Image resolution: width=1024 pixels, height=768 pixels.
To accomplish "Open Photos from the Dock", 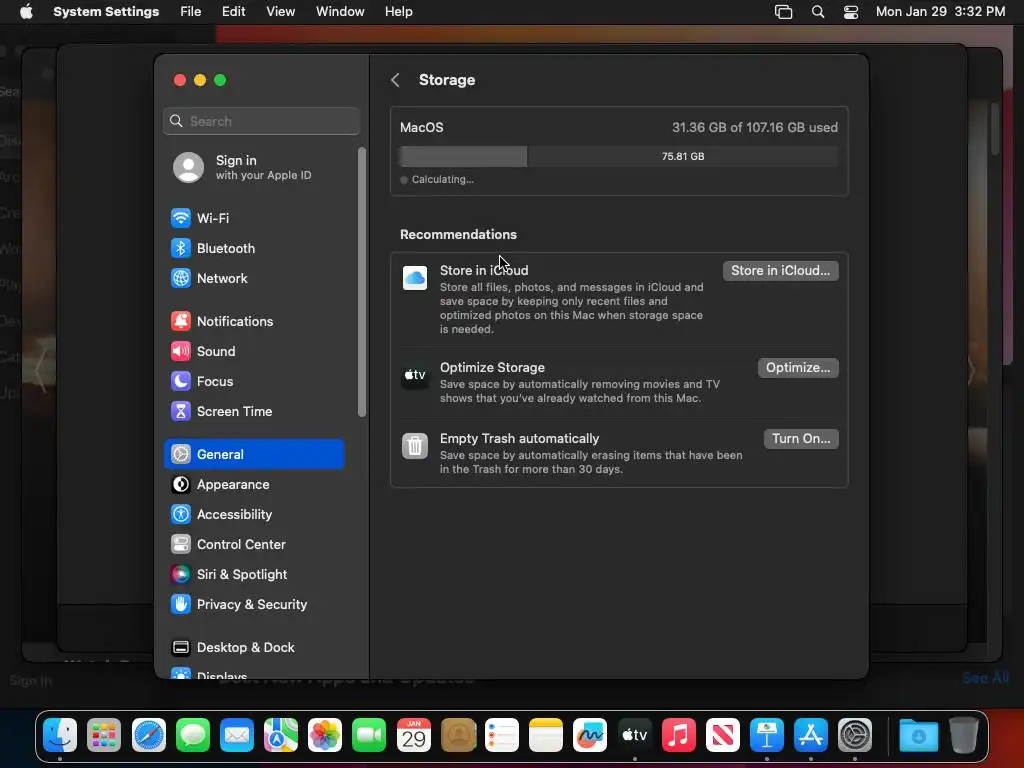I will pos(325,736).
